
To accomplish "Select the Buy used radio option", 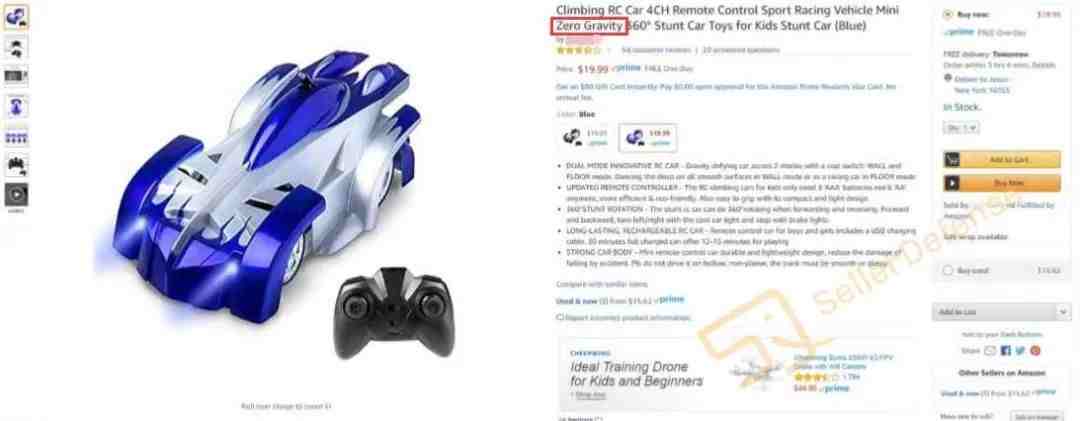I will coord(948,271).
